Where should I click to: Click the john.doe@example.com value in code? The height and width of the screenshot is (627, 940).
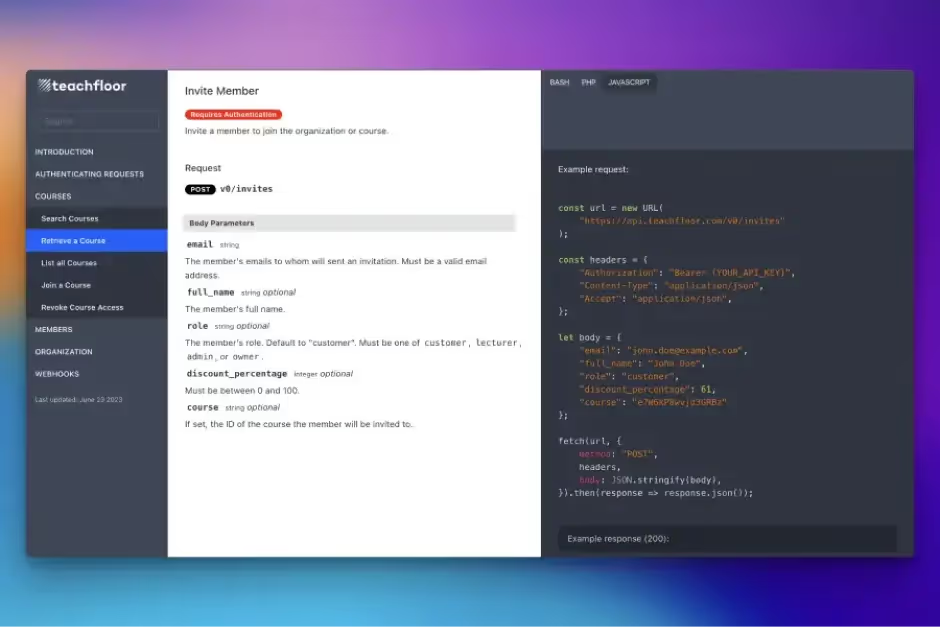tap(685, 351)
